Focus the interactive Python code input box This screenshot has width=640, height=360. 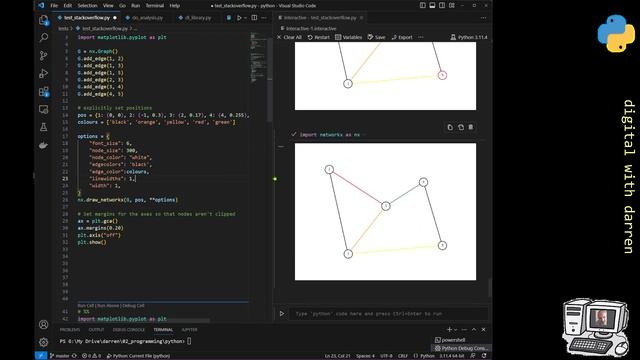point(389,314)
